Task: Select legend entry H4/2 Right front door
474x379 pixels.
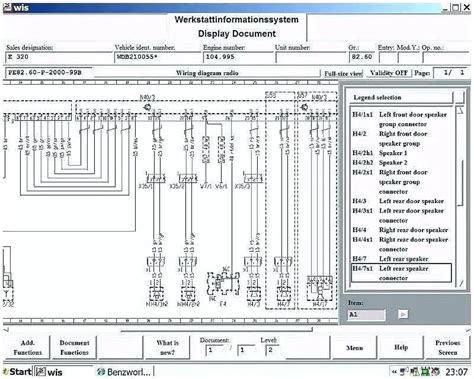Action: [x=390, y=138]
